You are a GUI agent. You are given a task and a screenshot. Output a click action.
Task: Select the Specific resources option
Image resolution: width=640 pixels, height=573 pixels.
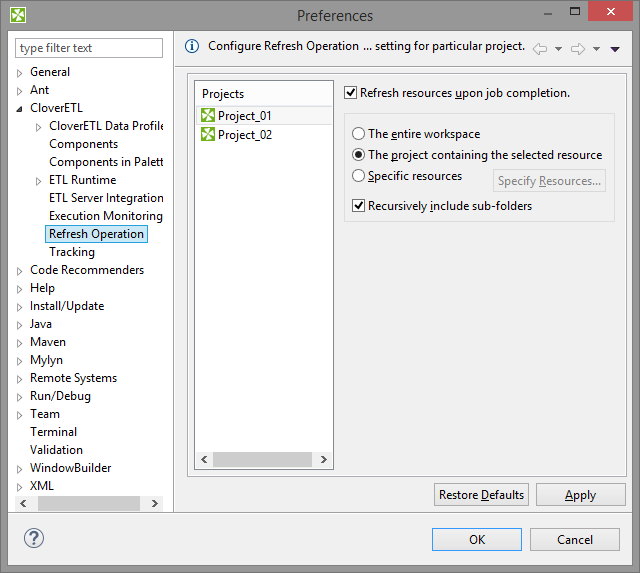[358, 175]
